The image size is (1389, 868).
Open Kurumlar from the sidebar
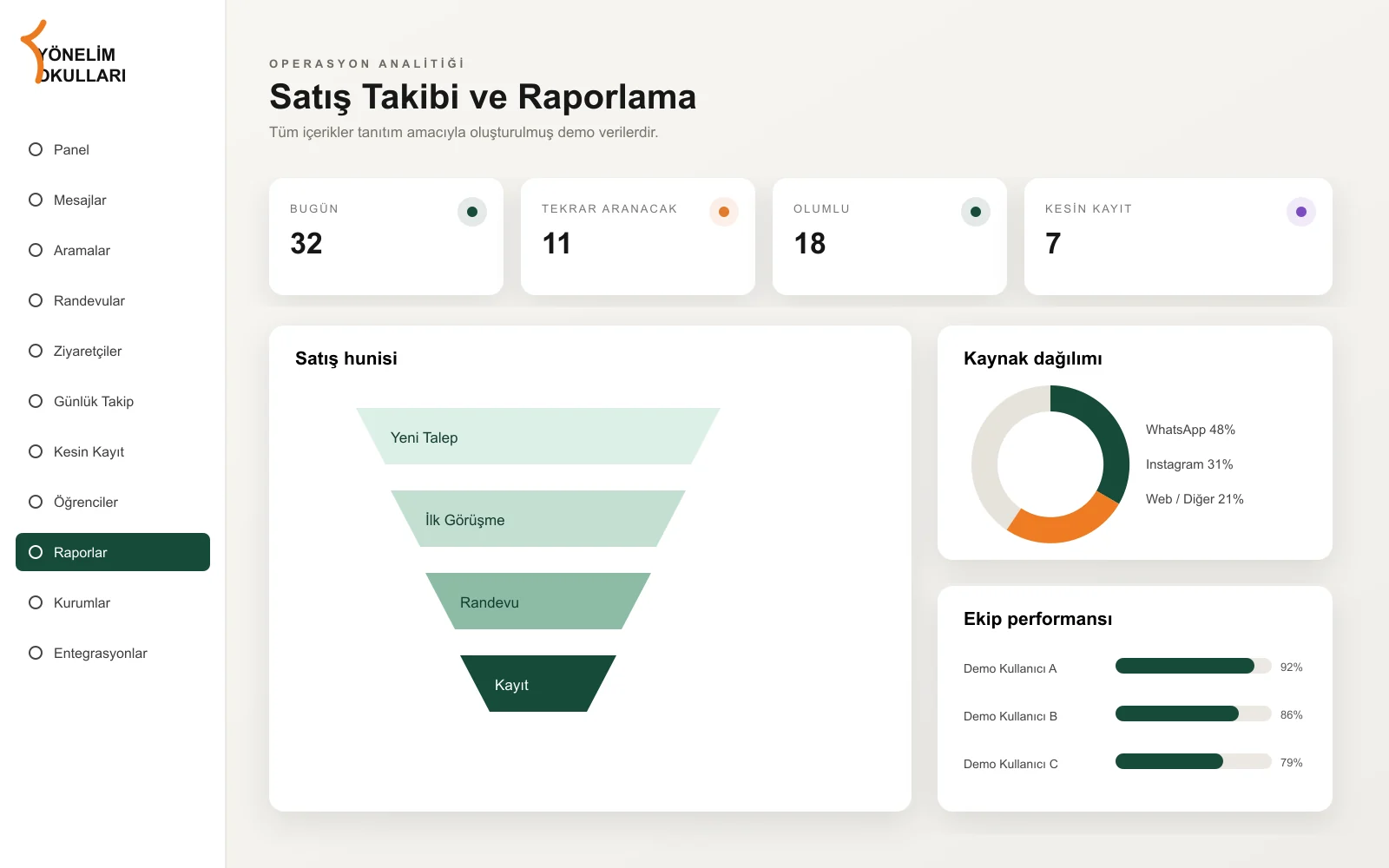113,602
